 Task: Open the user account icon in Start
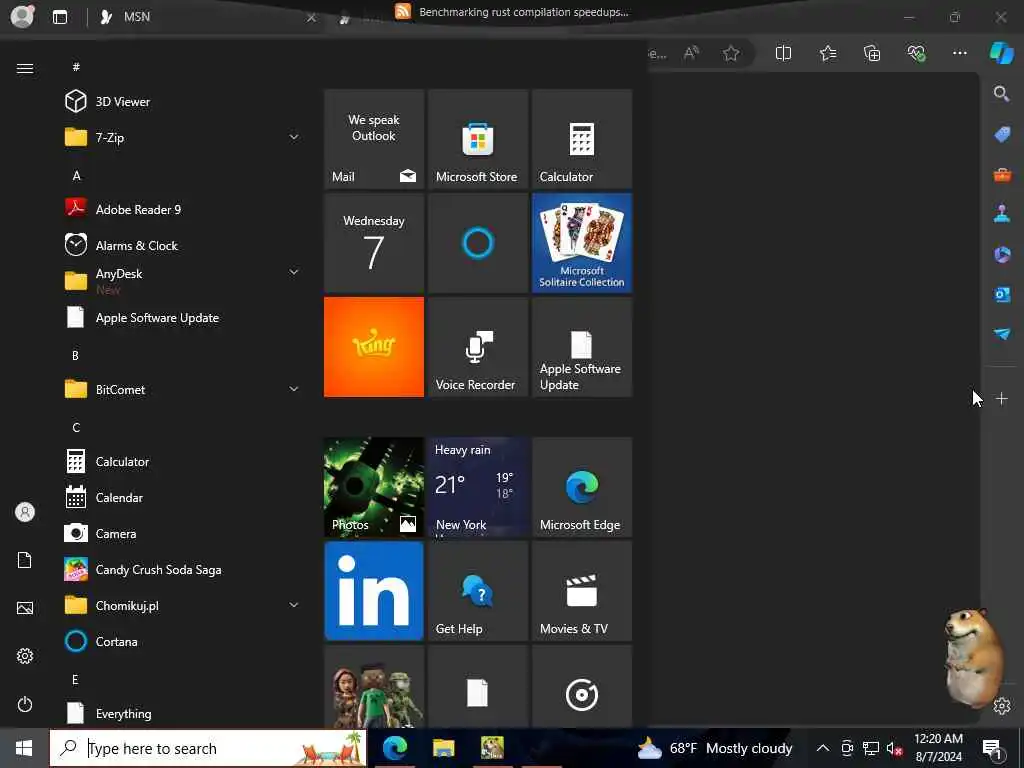tap(25, 512)
